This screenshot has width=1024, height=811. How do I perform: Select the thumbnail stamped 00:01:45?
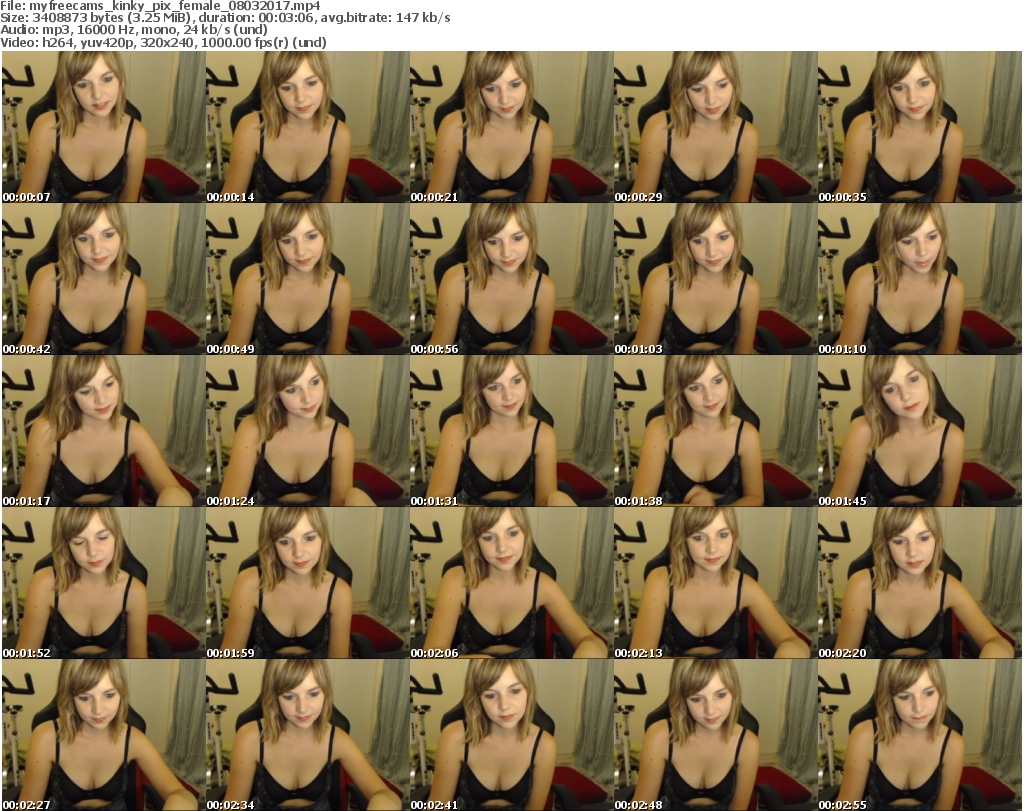point(920,431)
